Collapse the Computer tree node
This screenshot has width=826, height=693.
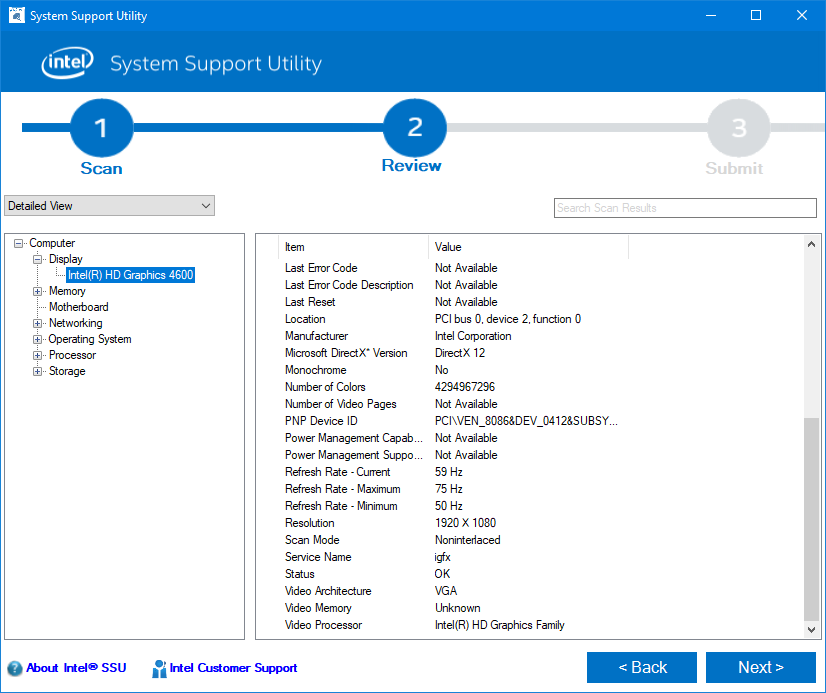pyautogui.click(x=18, y=243)
